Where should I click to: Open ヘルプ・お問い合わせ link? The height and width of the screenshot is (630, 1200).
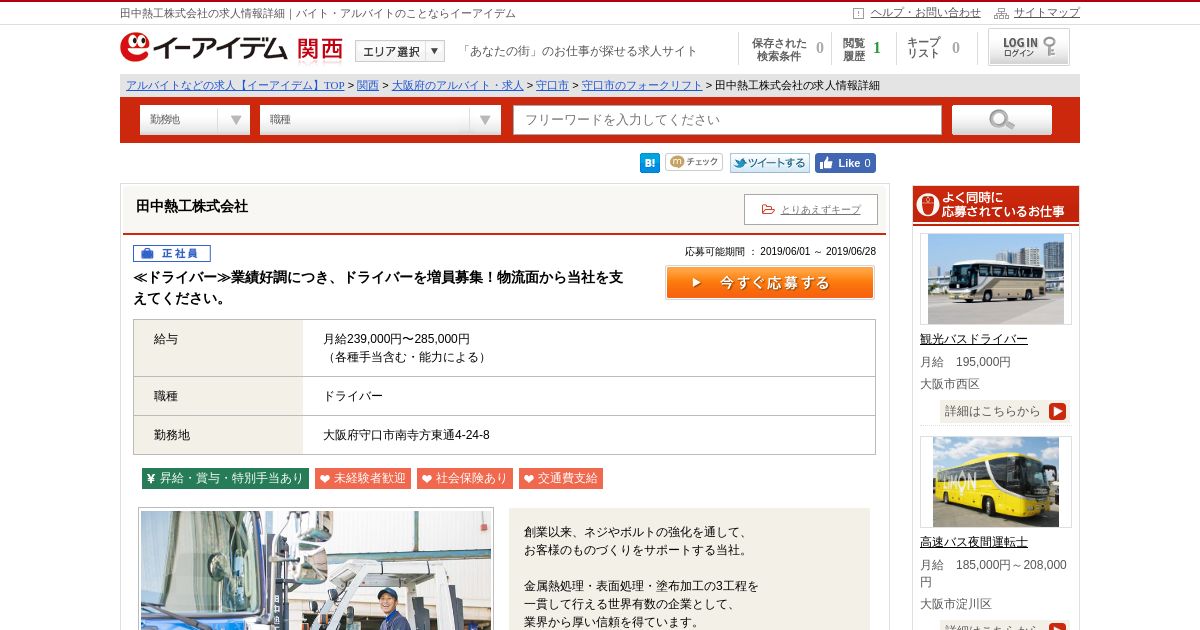click(925, 13)
